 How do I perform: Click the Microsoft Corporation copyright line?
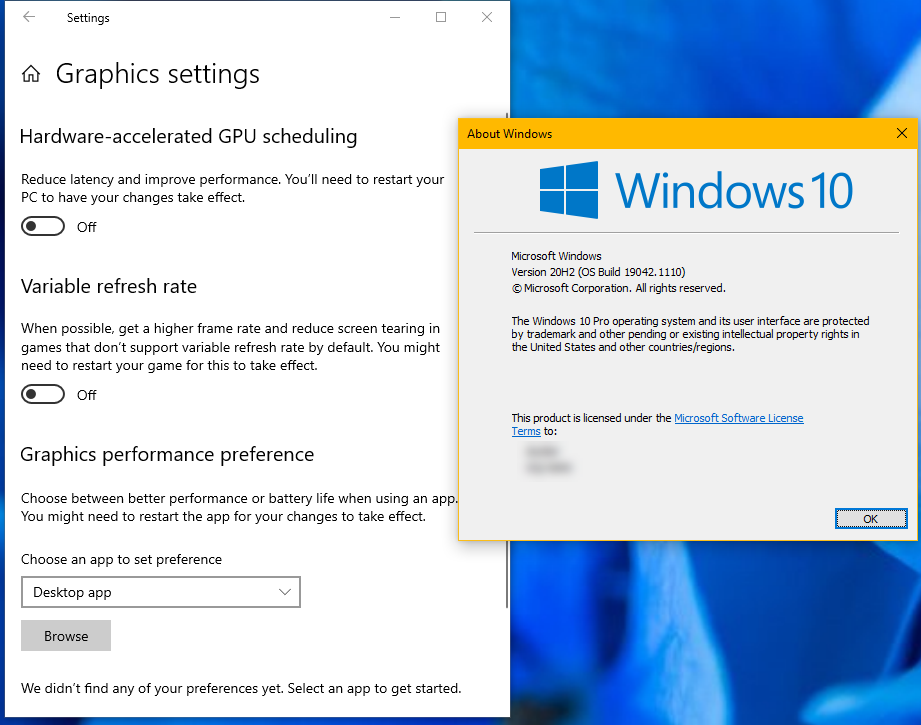click(619, 288)
